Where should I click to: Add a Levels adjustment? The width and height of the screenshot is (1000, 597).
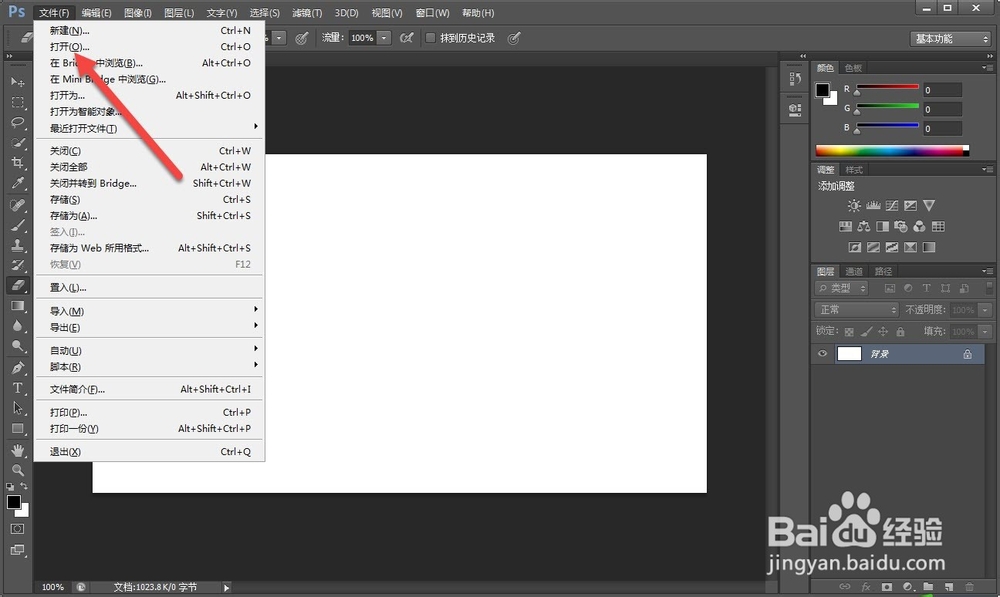click(x=873, y=206)
